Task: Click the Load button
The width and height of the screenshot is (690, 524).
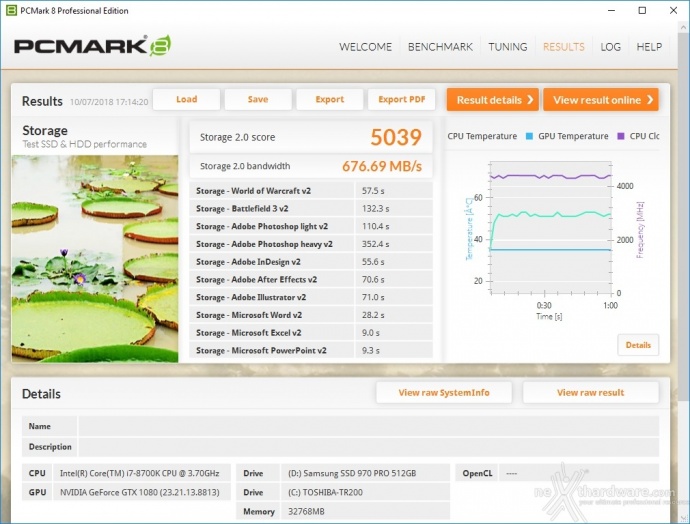Action: tap(187, 99)
